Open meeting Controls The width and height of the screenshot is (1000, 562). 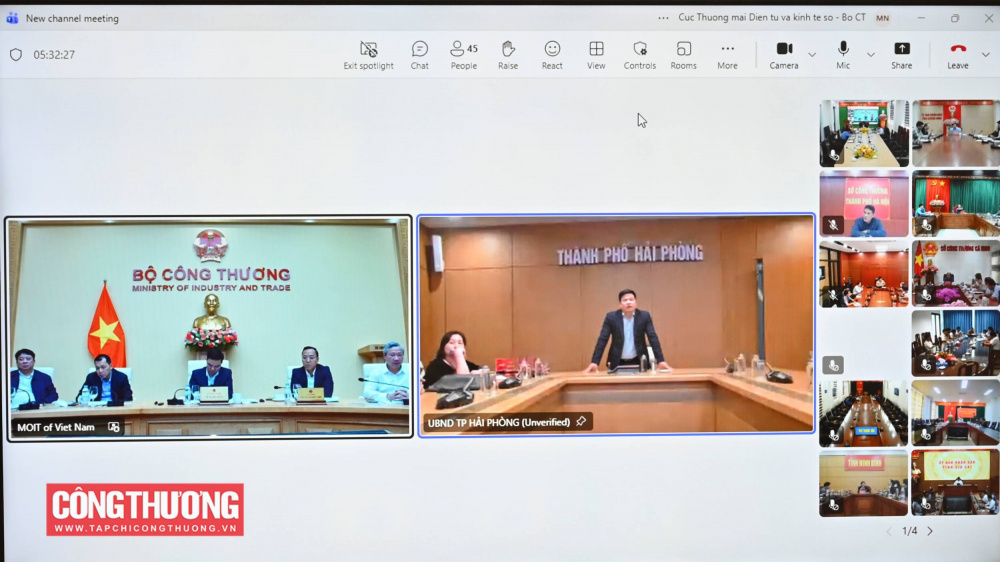click(640, 55)
